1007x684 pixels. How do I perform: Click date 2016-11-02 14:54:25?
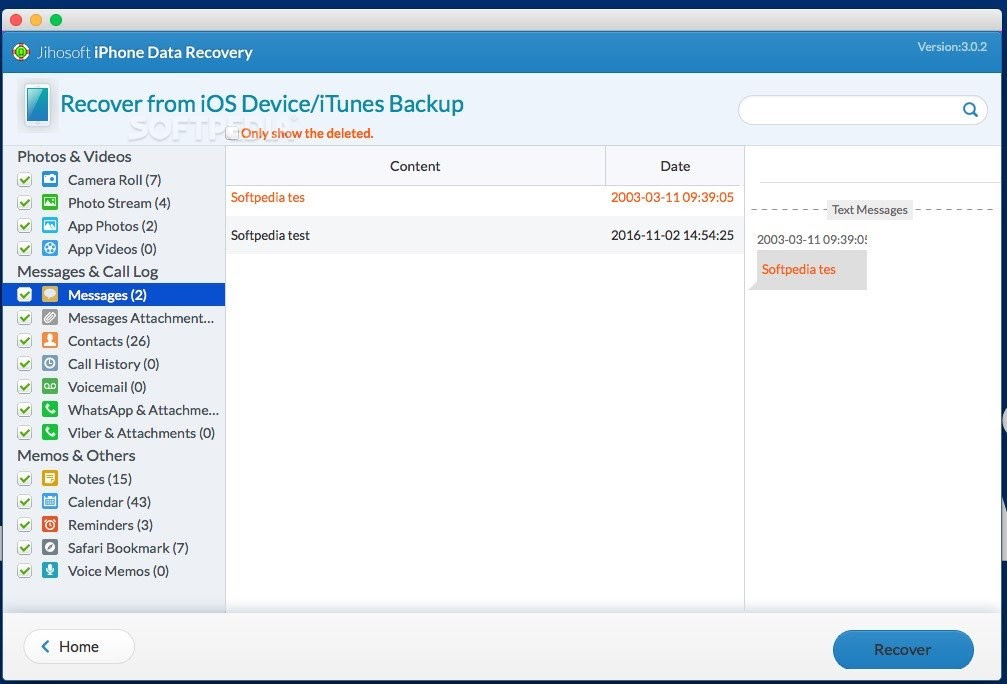672,235
